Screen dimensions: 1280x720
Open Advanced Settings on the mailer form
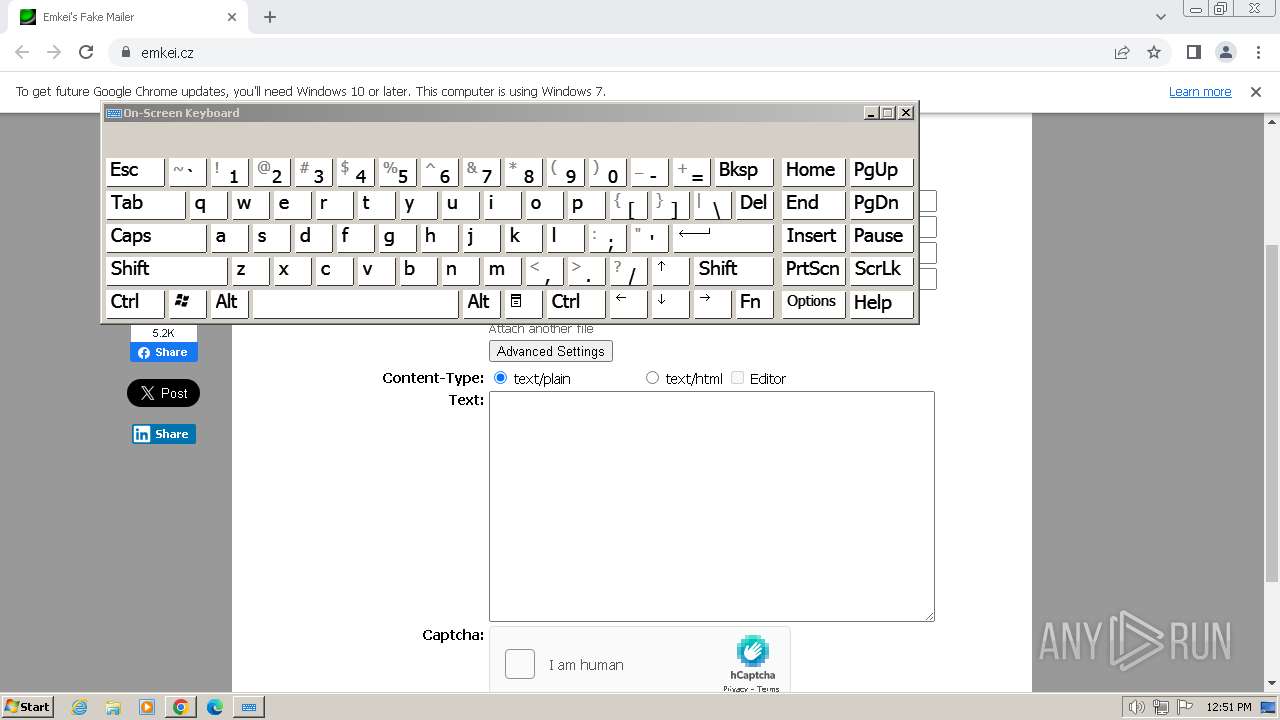(550, 351)
